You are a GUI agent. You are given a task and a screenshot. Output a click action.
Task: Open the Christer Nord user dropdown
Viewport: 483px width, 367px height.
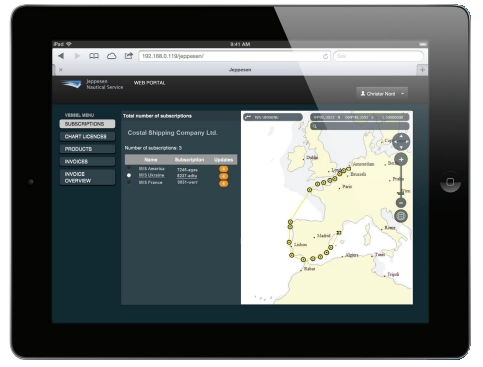coord(382,94)
